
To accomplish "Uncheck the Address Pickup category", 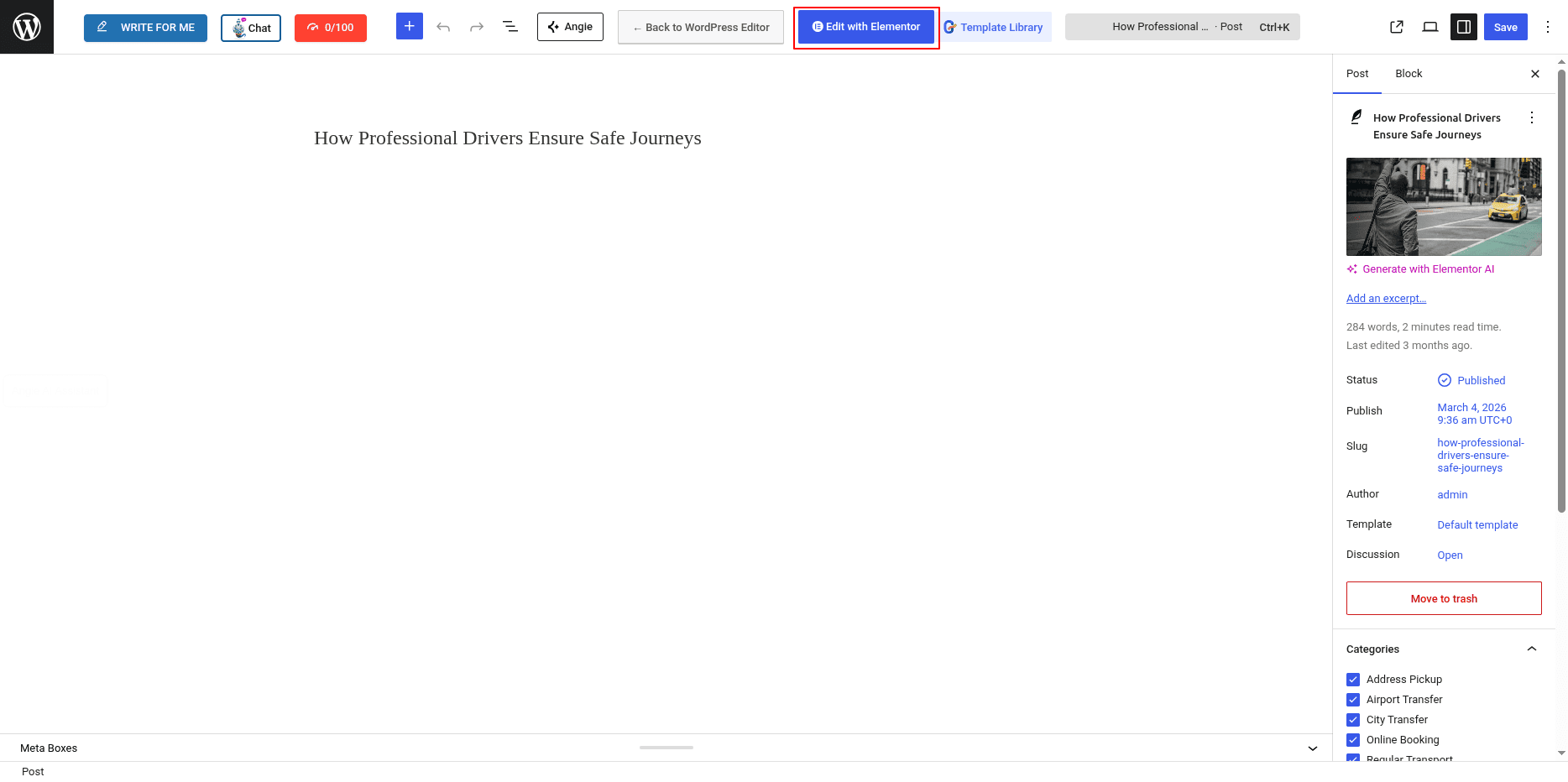I will coord(1353,680).
